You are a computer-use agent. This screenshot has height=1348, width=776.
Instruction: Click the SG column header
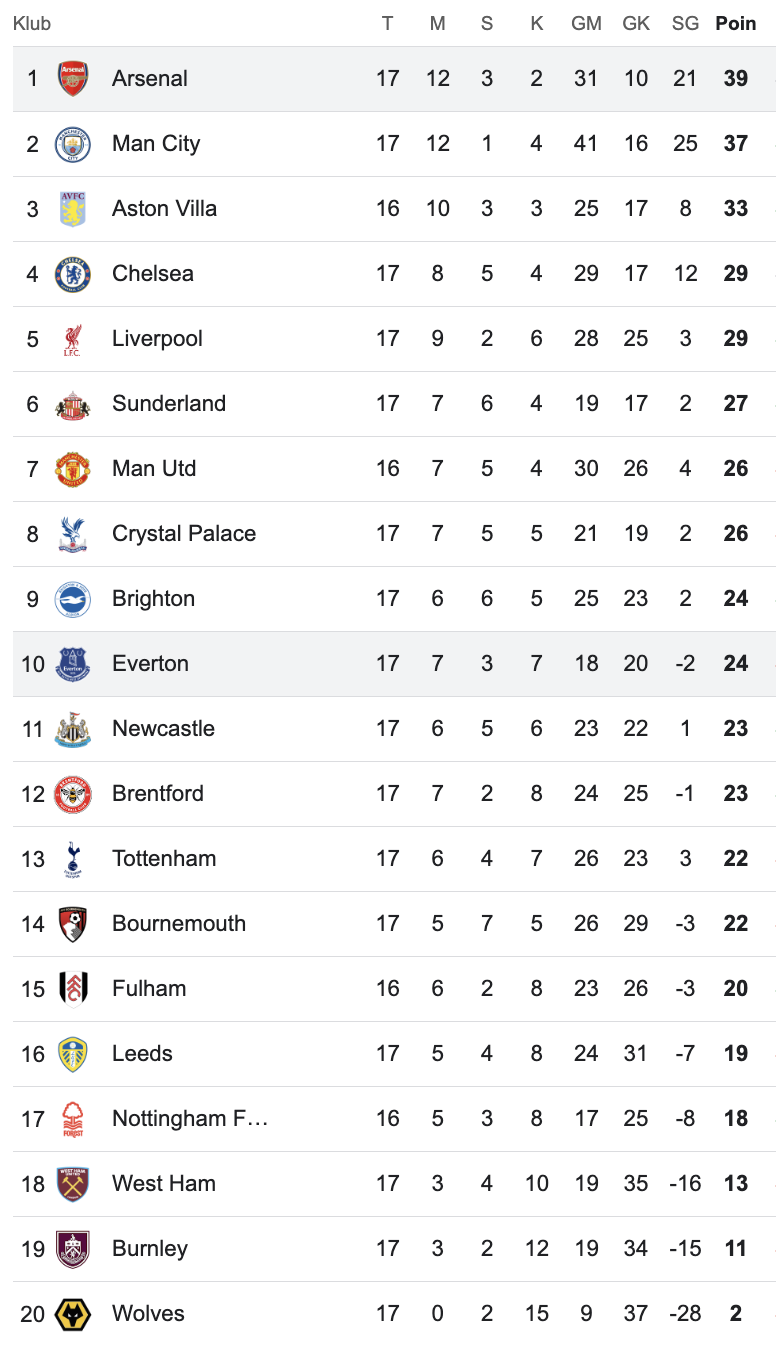[685, 23]
